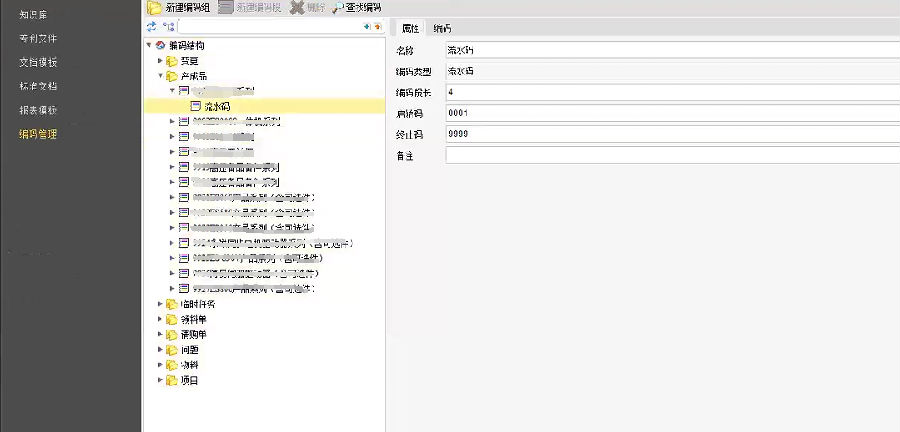Select the 请购单 tree item
Screen dimensions: 900x432
click(193, 334)
